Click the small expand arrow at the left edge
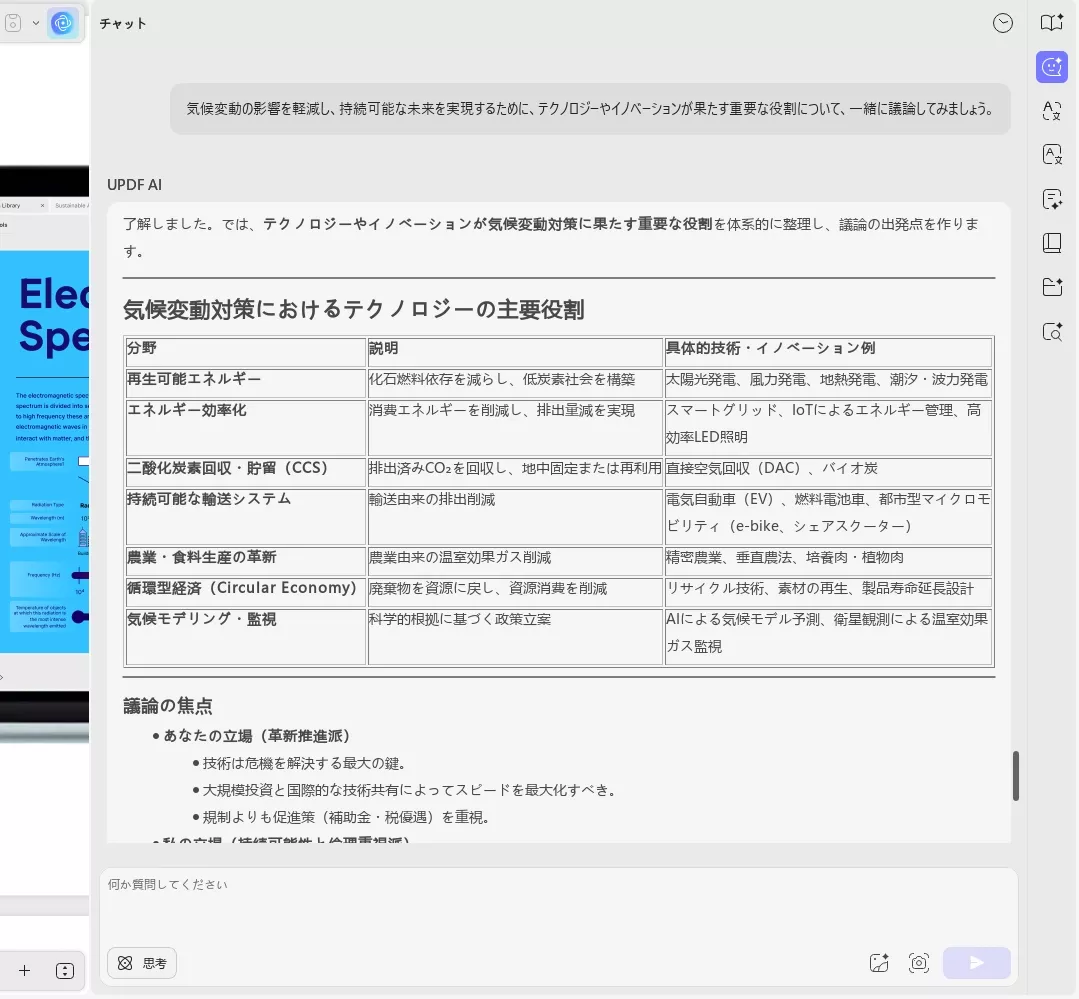Image resolution: width=1079 pixels, height=999 pixels. (x=2, y=678)
